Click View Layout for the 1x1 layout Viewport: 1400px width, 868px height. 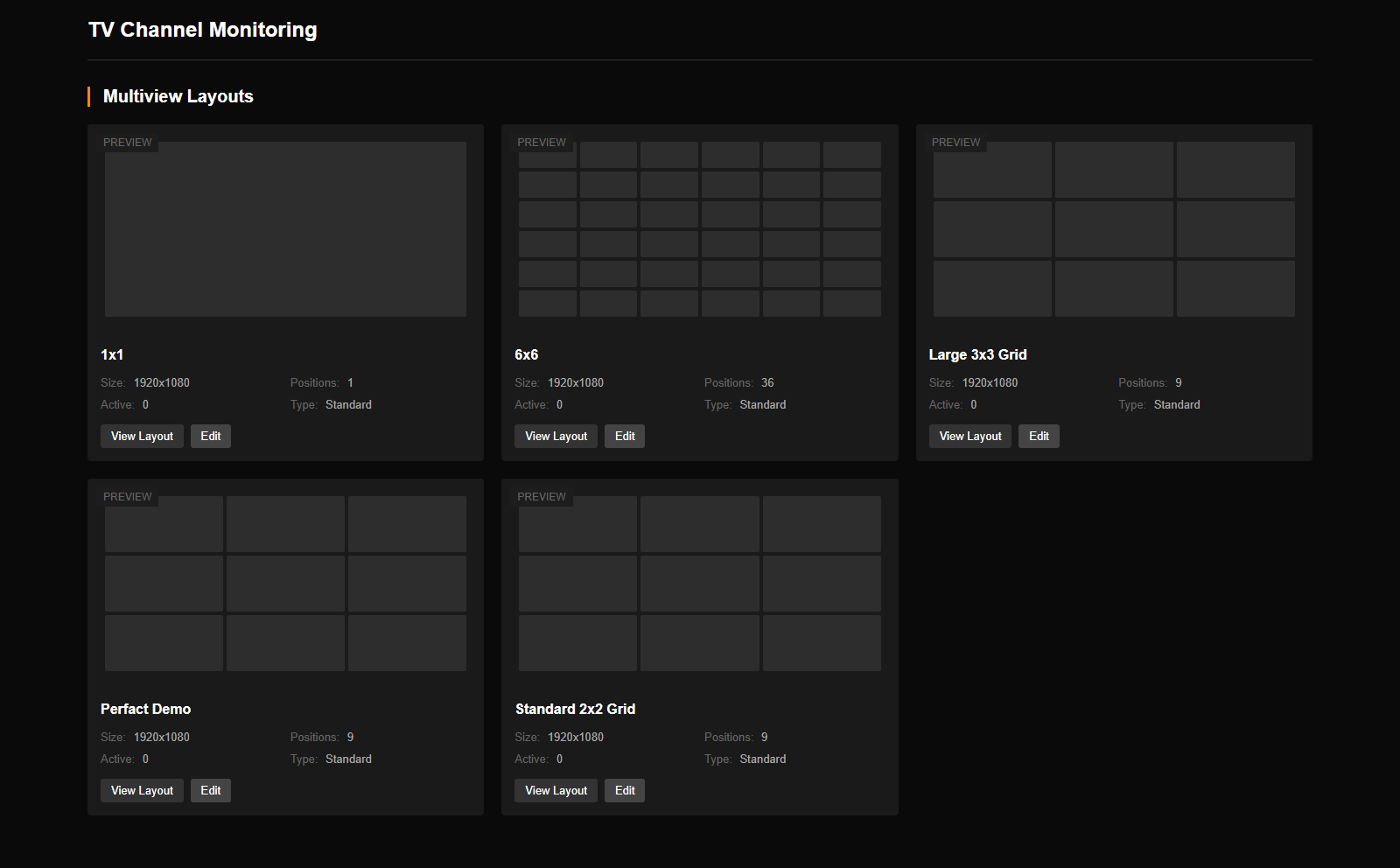pyautogui.click(x=142, y=436)
